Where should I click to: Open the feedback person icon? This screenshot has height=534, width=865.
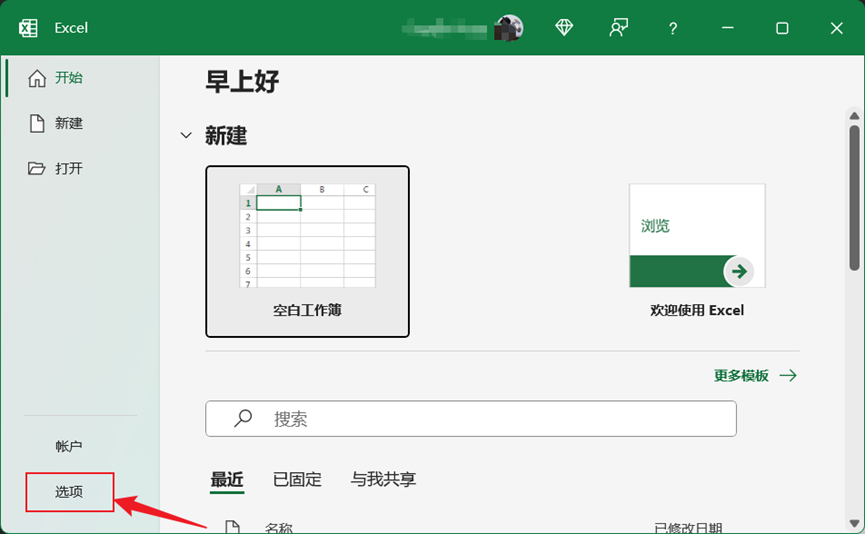point(619,28)
